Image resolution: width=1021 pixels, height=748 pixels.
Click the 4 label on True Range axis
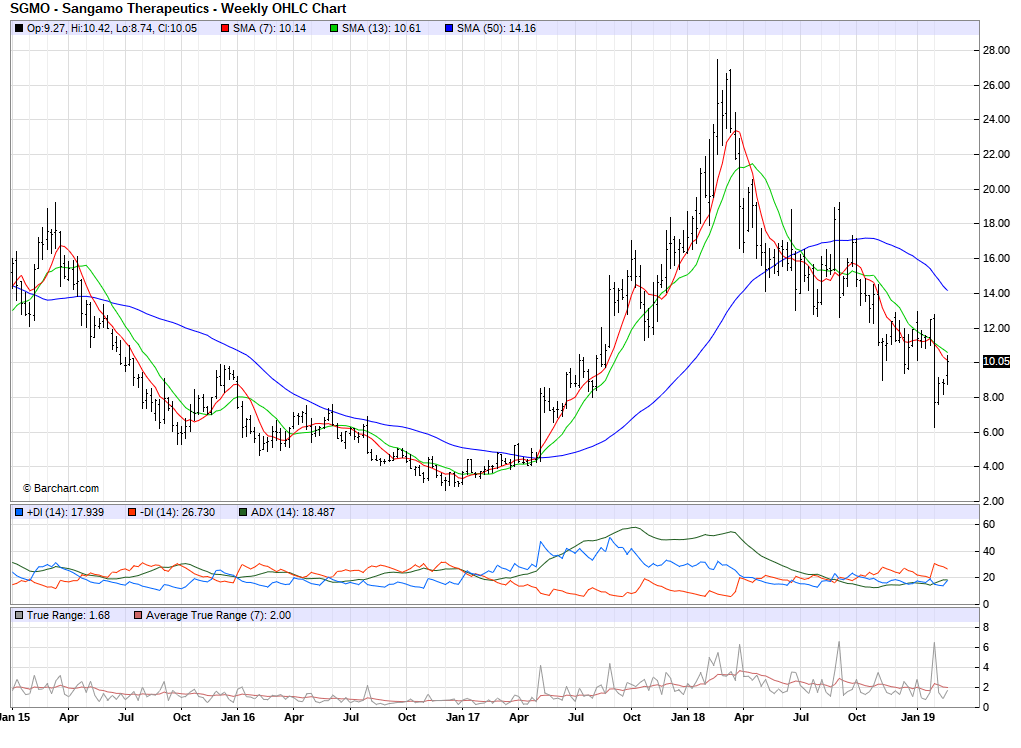click(x=986, y=667)
